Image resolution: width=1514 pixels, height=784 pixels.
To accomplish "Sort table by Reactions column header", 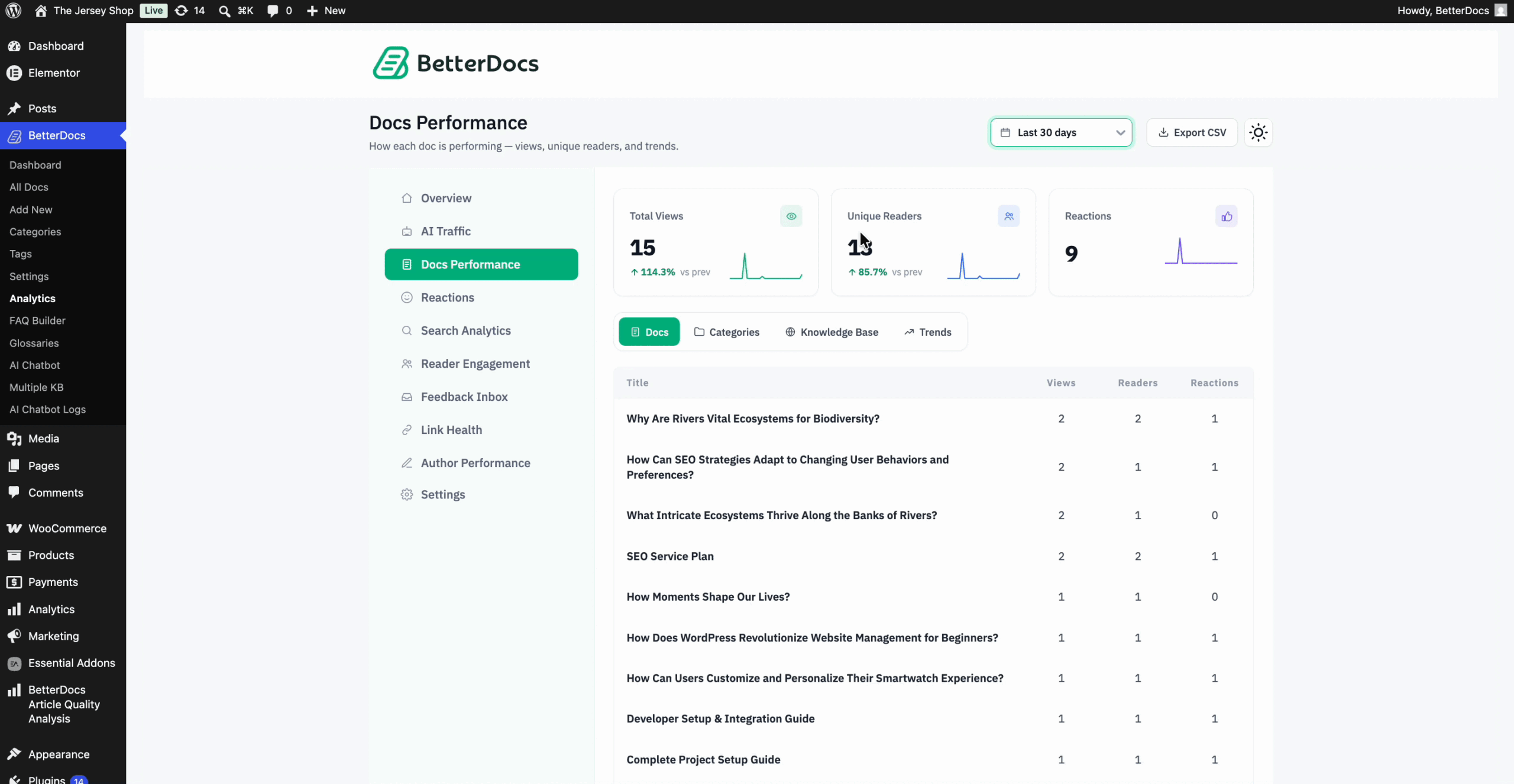I will pos(1214,383).
